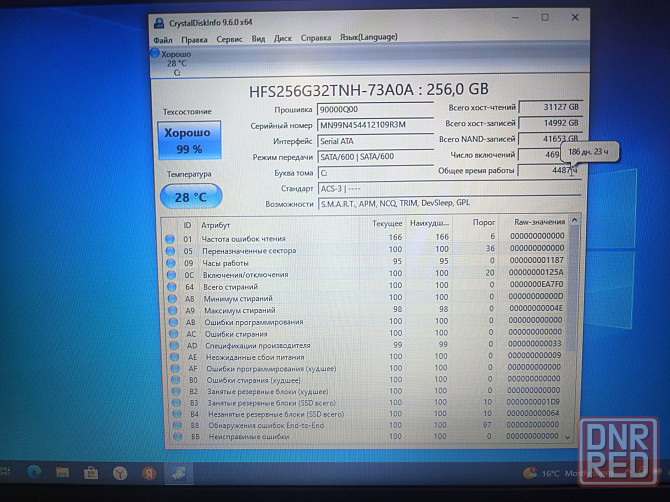This screenshot has height=502, width=670.
Task: Open Microsoft Store from the taskbar
Action: pyautogui.click(x=91, y=473)
